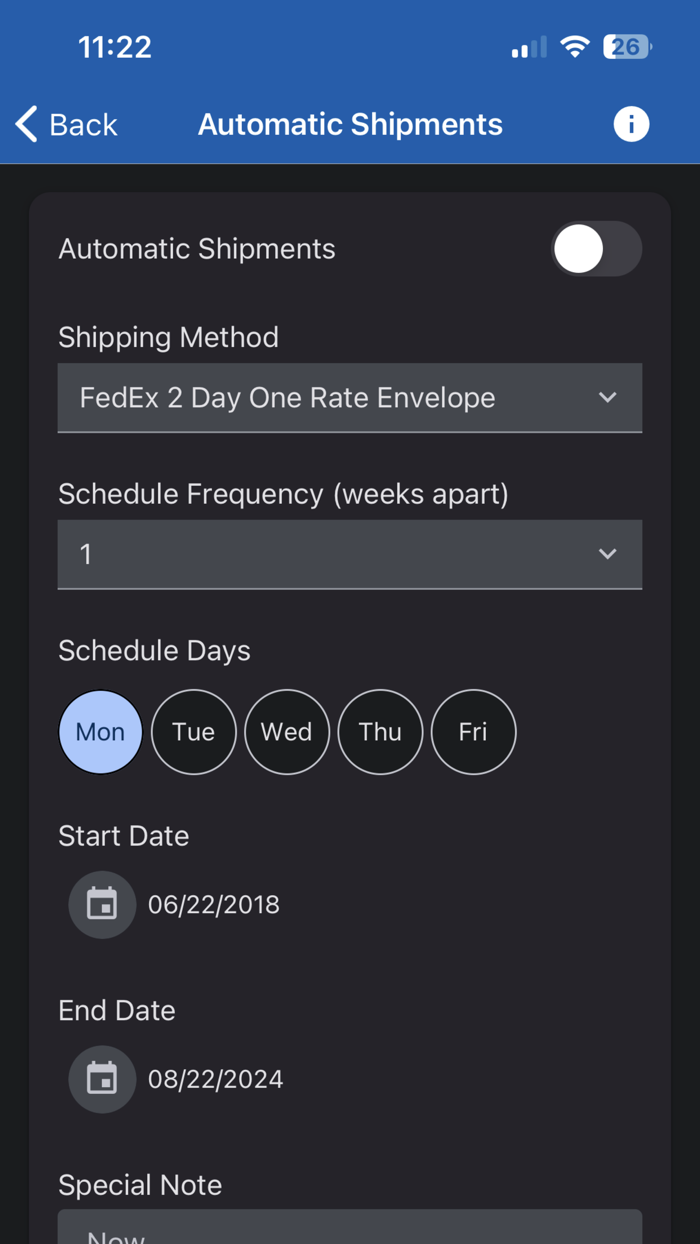The image size is (700, 1244).
Task: Select Thu as a schedule day
Action: point(380,731)
